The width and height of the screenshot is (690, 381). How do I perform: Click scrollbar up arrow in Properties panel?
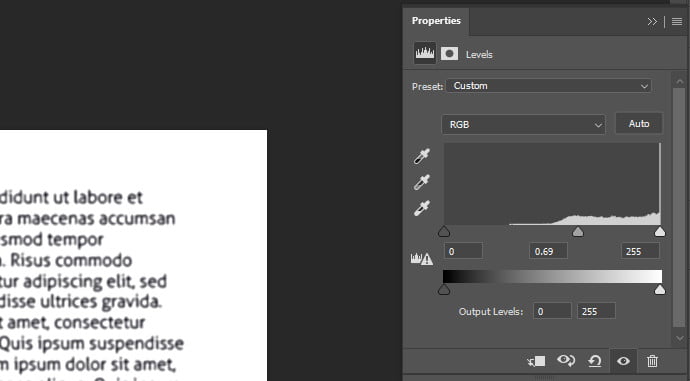[x=679, y=81]
